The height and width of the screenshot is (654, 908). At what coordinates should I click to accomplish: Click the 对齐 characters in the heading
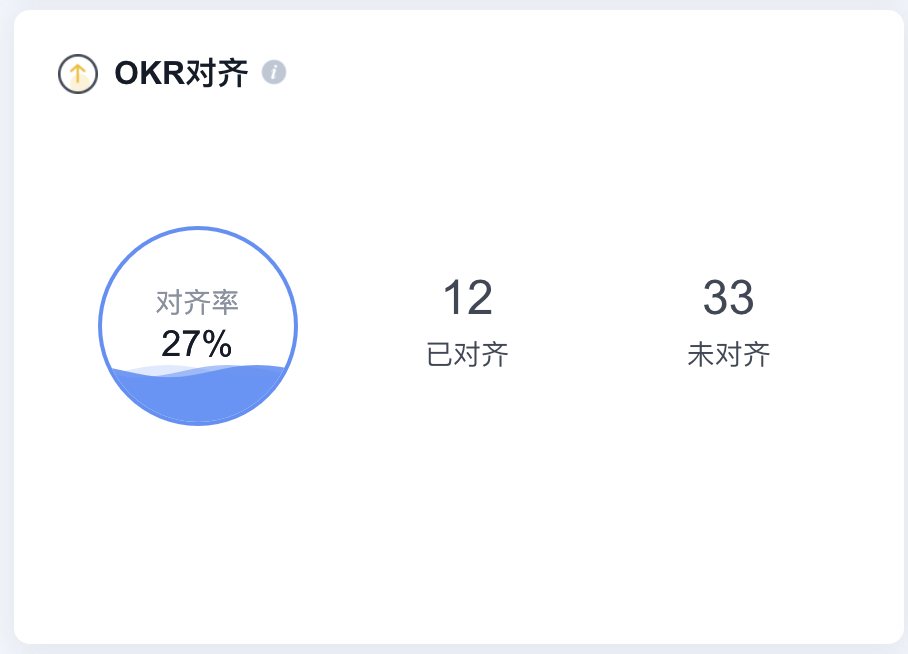(x=217, y=73)
